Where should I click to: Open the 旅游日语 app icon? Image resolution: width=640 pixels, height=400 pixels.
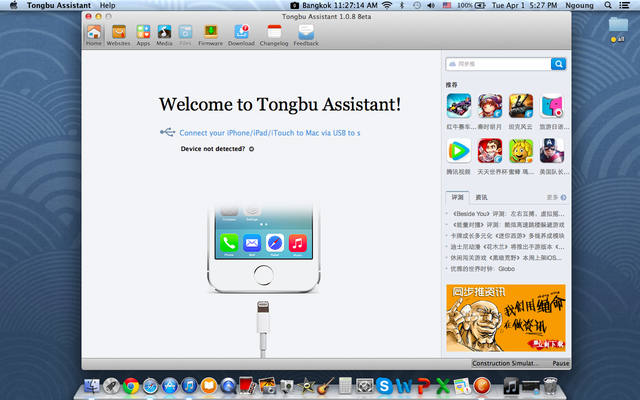click(552, 106)
